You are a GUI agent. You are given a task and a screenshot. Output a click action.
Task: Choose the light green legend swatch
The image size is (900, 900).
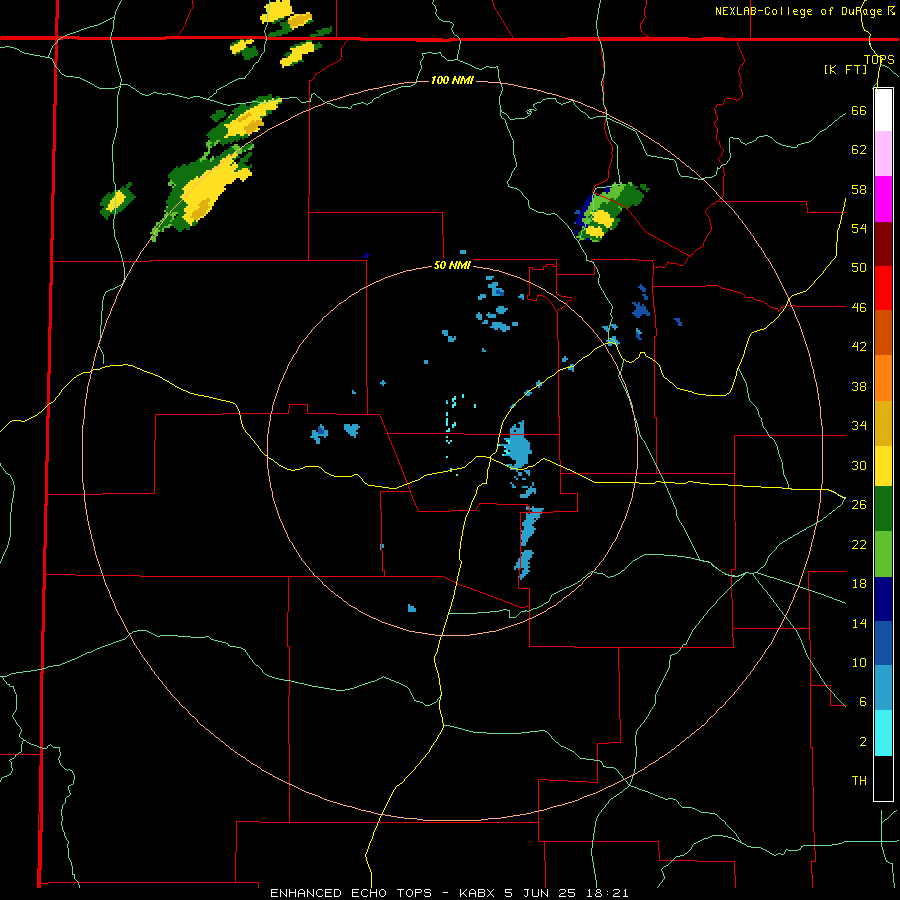coord(883,554)
